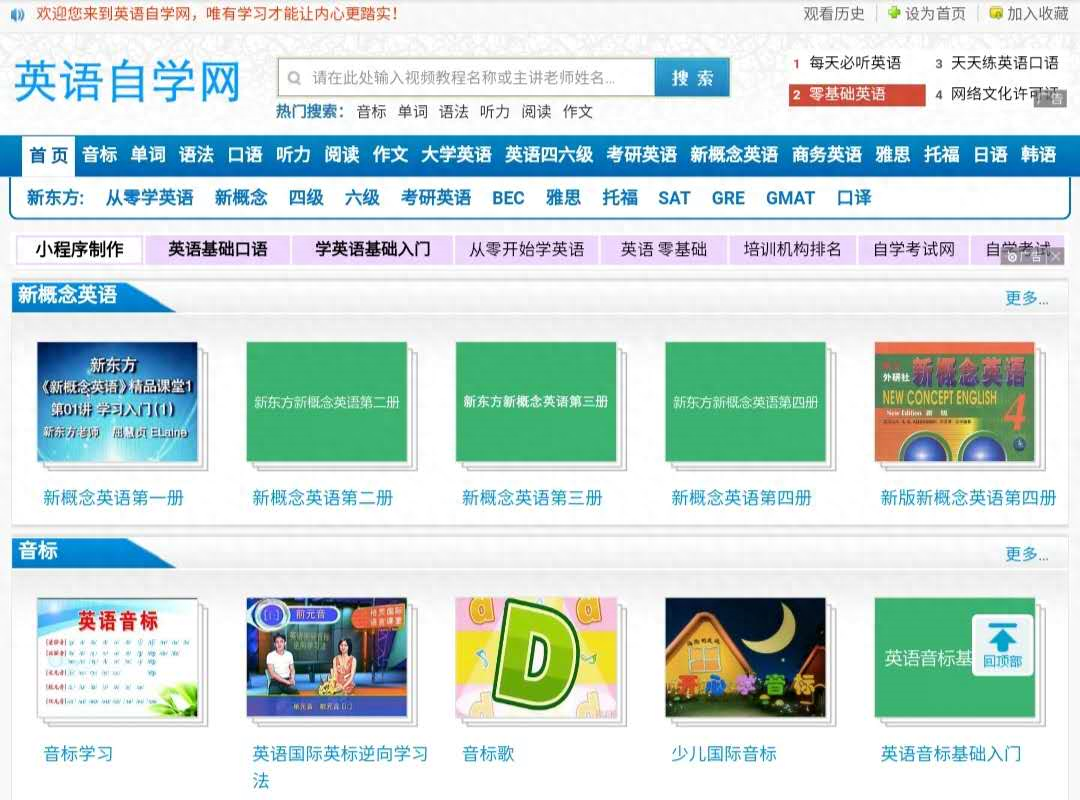Open the 音标歌 letter D thumbnail
The width and height of the screenshot is (1080, 800).
[536, 657]
